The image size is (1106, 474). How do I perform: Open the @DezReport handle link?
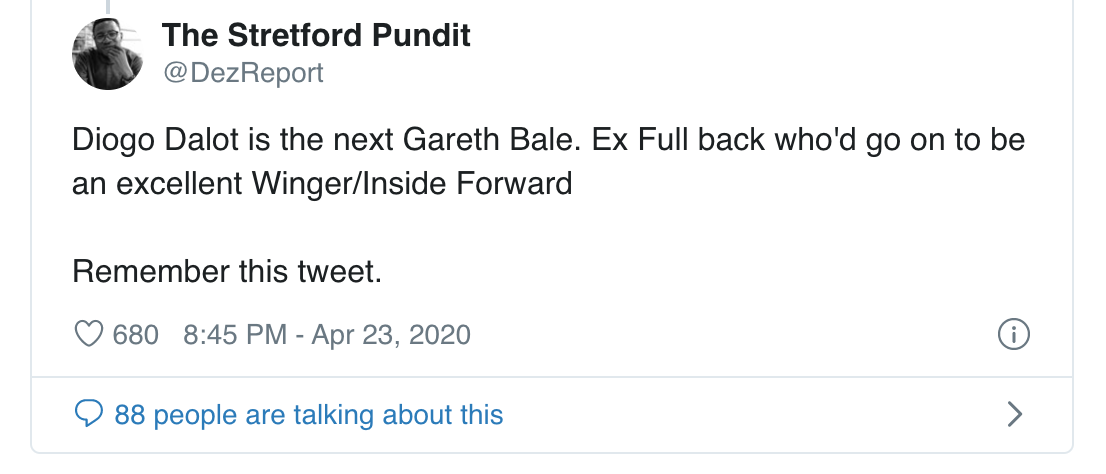pyautogui.click(x=243, y=73)
